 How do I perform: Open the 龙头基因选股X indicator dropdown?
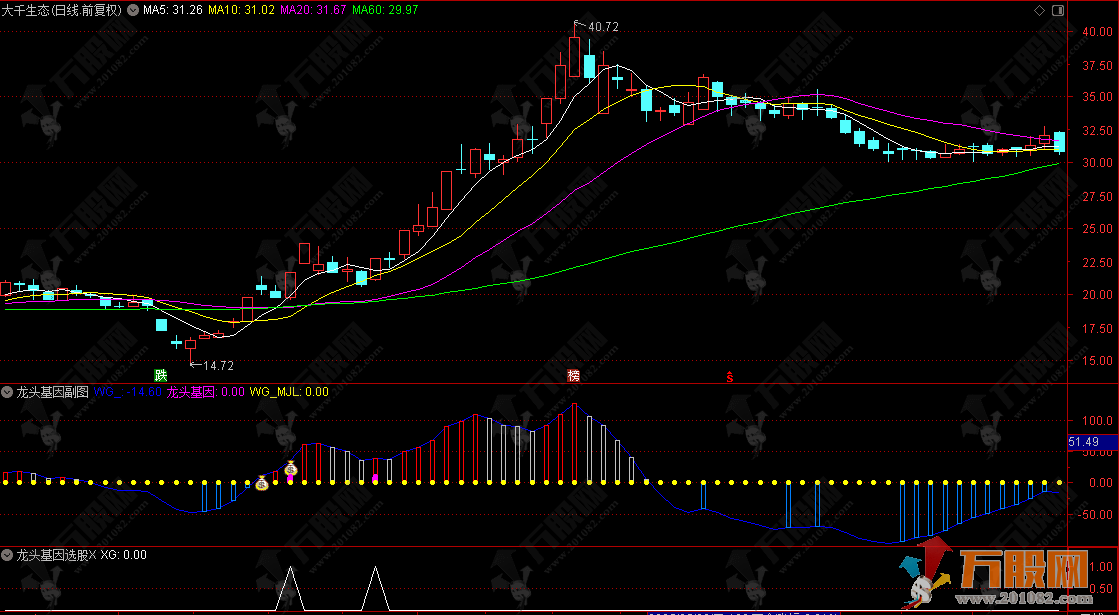(7, 554)
